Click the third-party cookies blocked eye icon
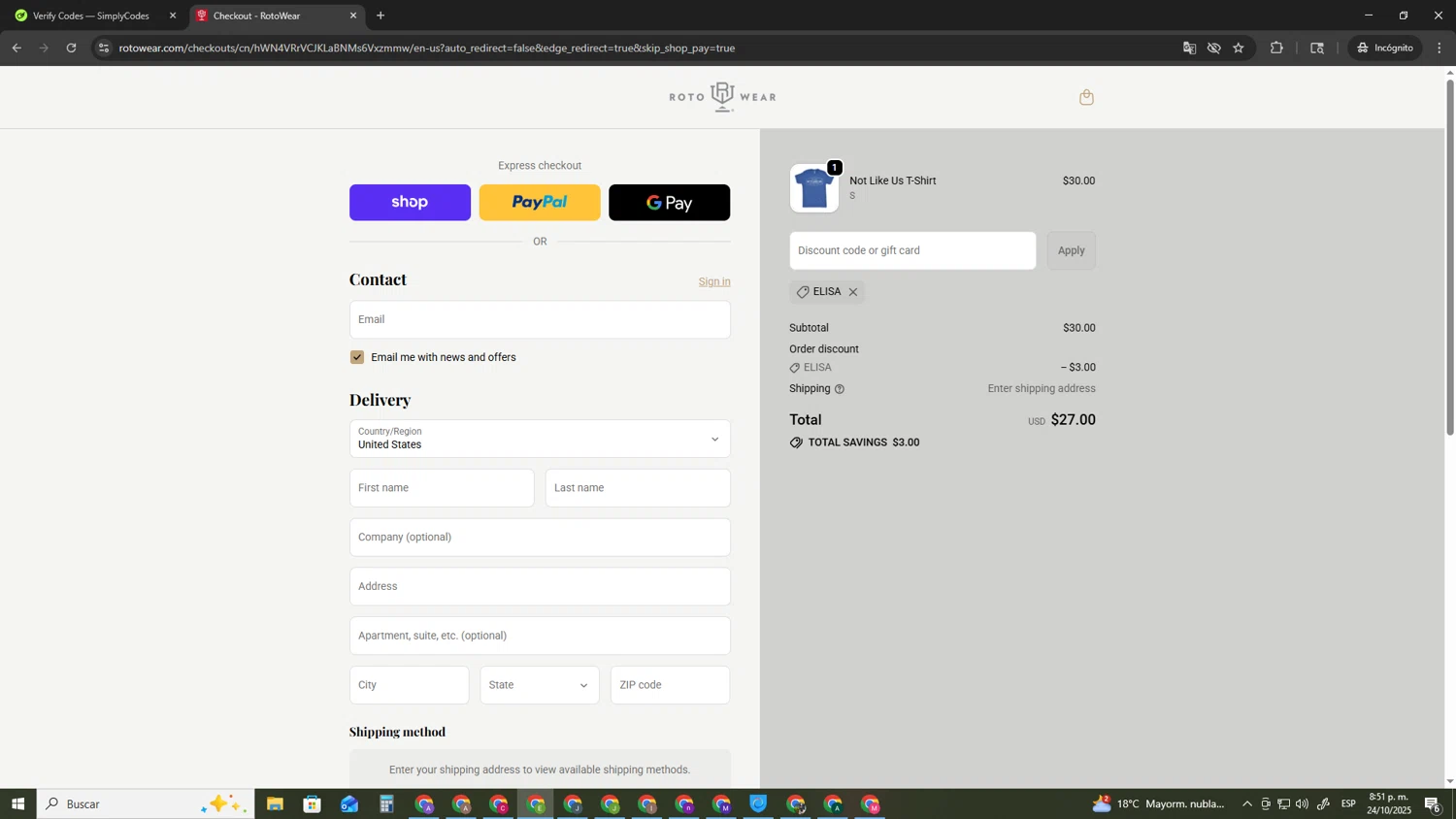1456x819 pixels. click(1213, 48)
